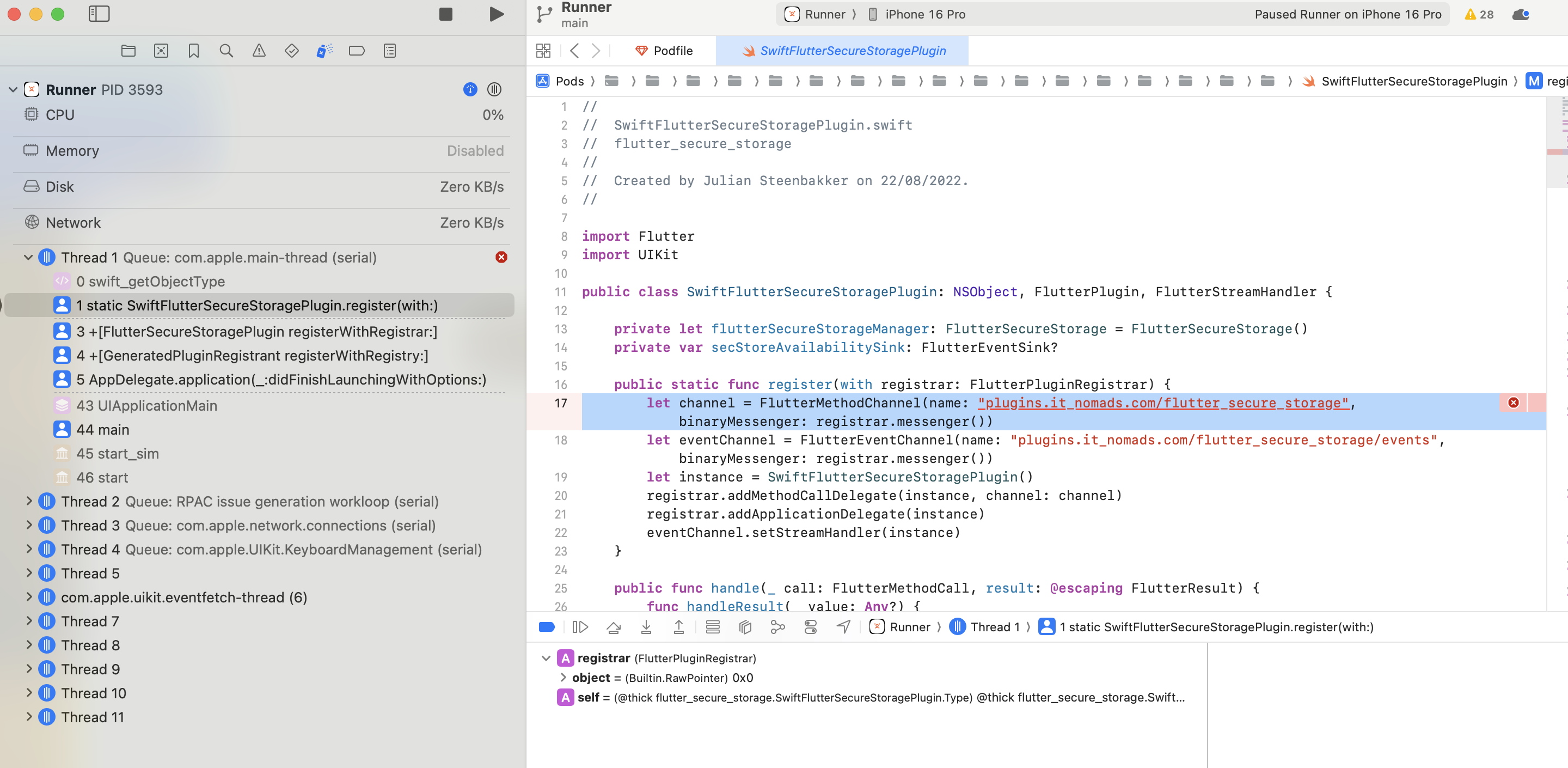Open the Breakpoint navigator icon
Screen dimensions: 1568x768
tap(357, 51)
